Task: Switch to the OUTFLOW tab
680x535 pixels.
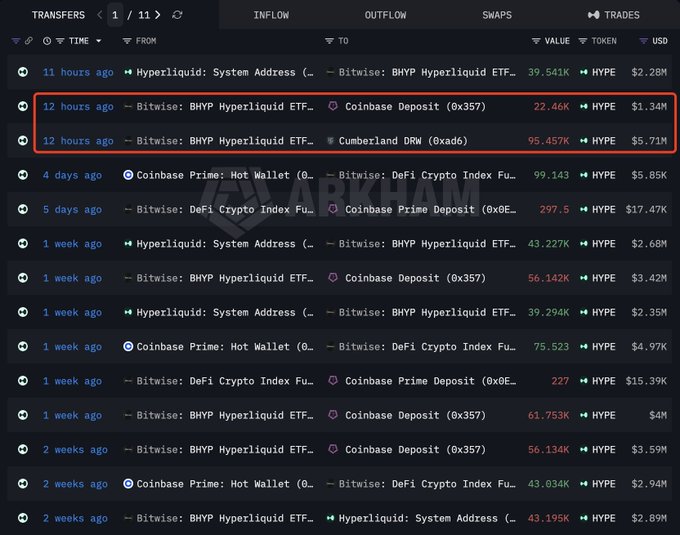Action: pyautogui.click(x=385, y=15)
